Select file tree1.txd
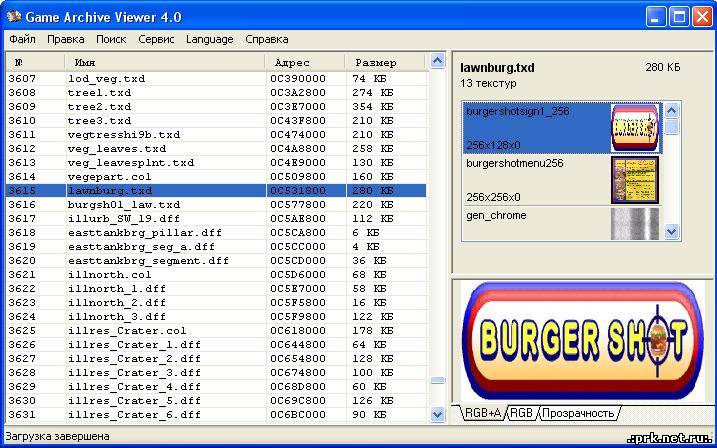The width and height of the screenshot is (717, 448). click(x=99, y=93)
